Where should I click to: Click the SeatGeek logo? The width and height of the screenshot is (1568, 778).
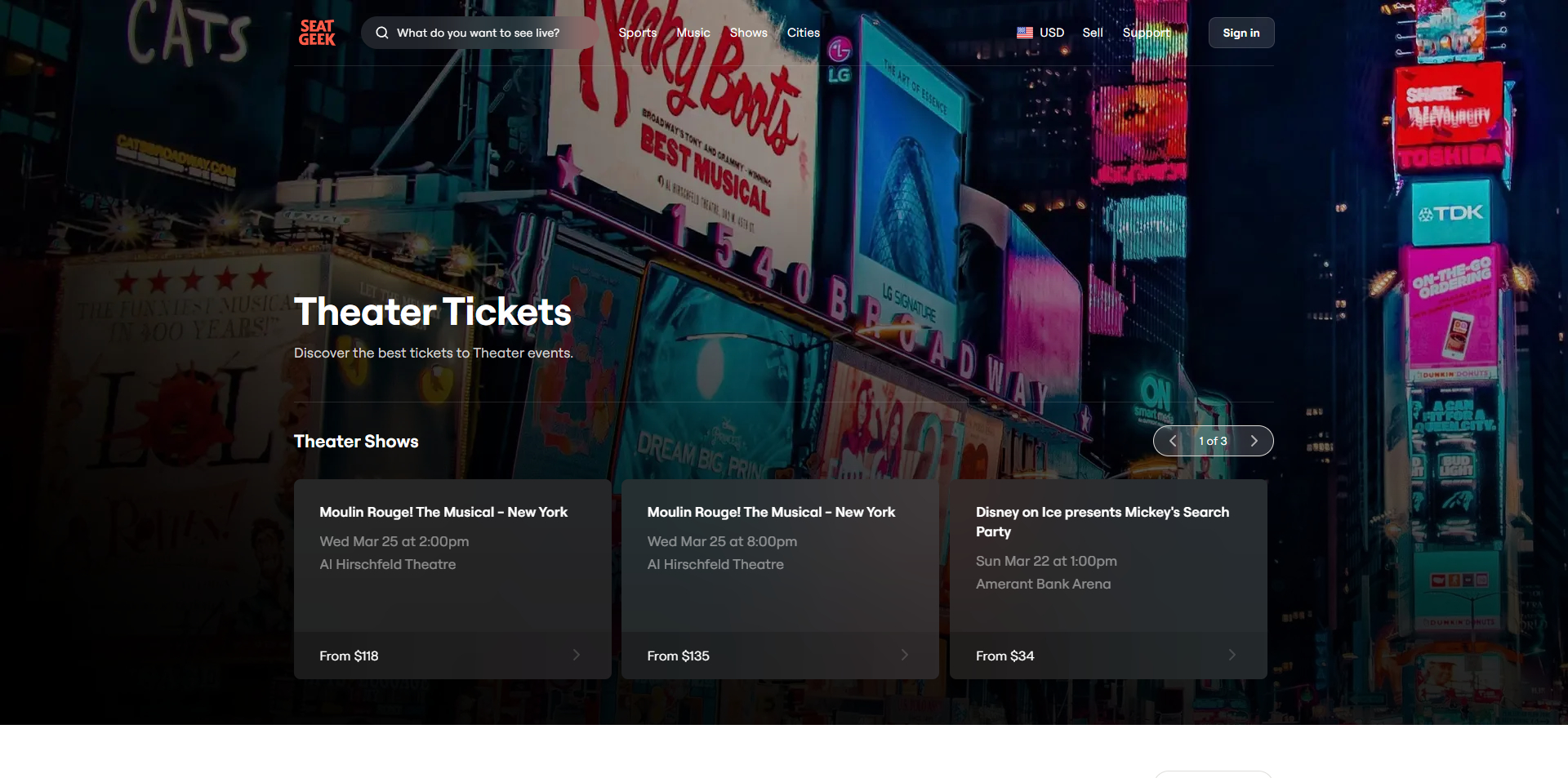[316, 33]
